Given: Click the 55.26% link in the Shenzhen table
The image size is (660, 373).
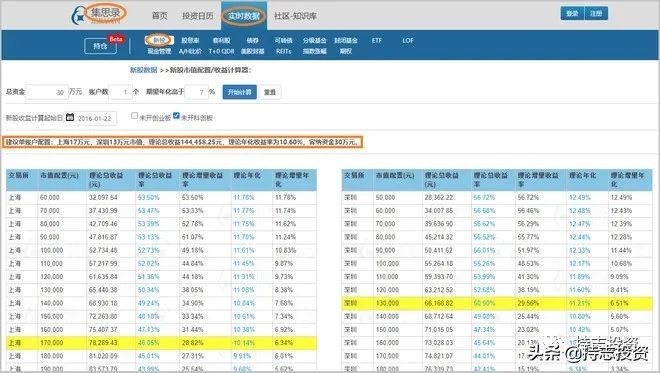Looking at the screenshot, I should tap(484, 264).
